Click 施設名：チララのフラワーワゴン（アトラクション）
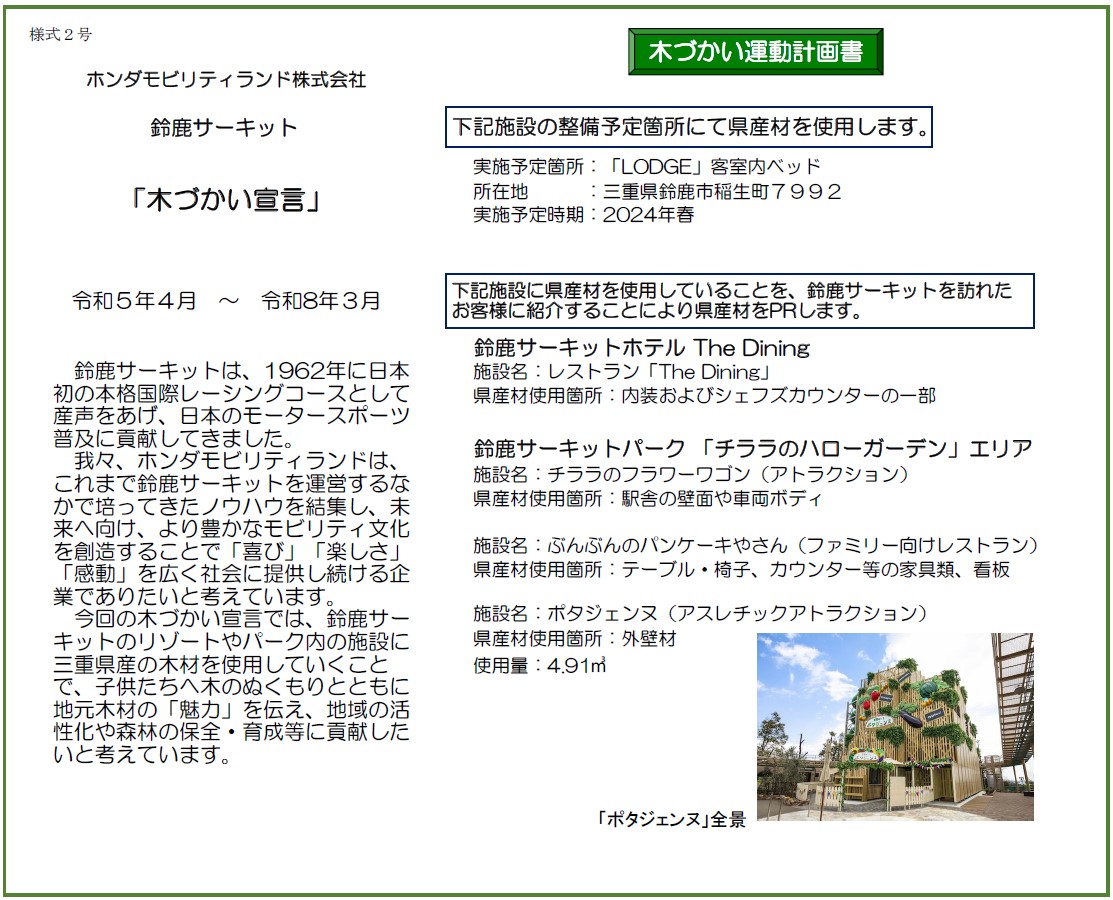The width and height of the screenshot is (1113, 900). click(691, 474)
